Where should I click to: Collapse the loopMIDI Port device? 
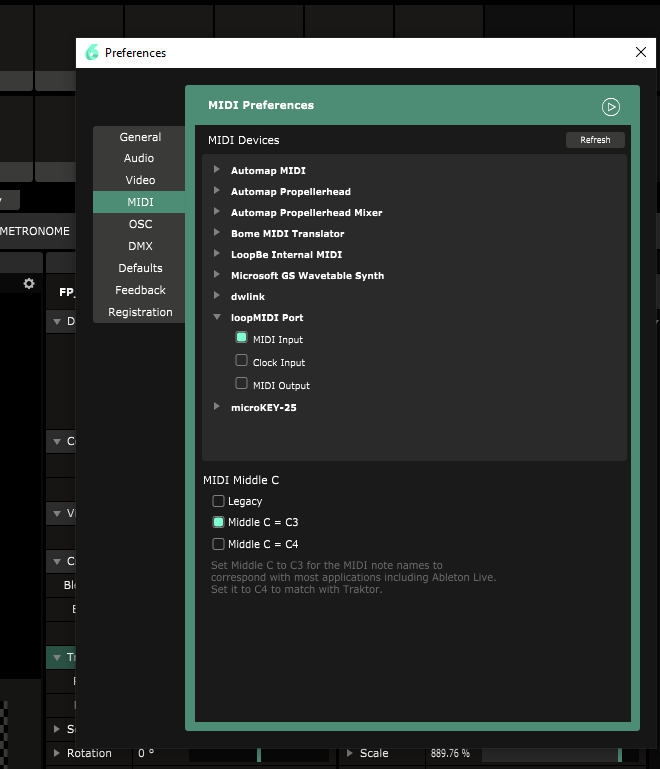(217, 317)
